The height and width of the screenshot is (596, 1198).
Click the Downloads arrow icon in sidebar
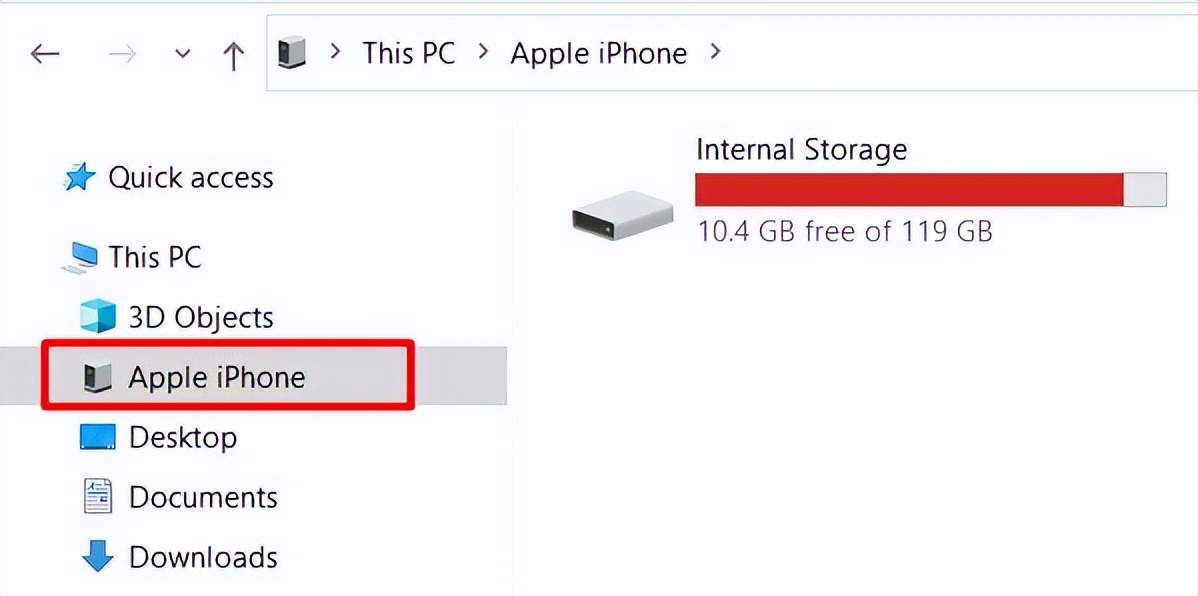[x=95, y=557]
